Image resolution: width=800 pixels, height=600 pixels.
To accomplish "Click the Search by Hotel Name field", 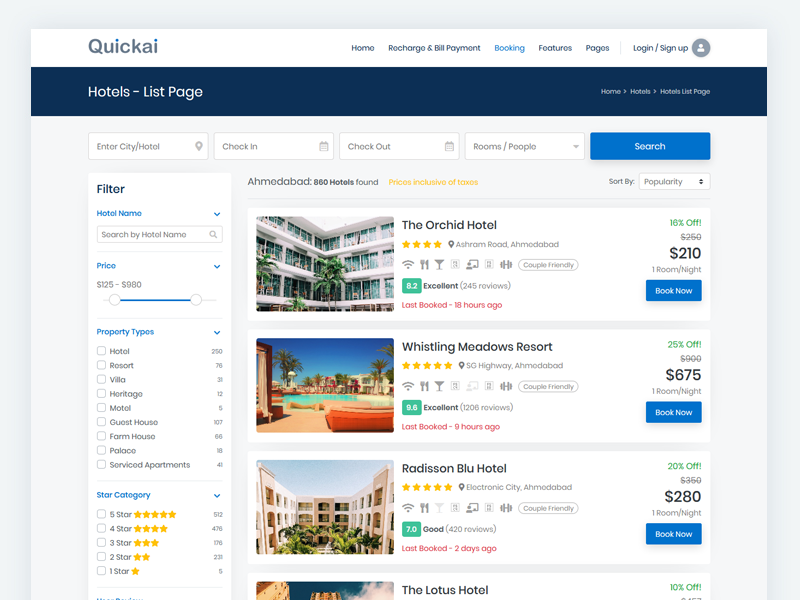I will (x=160, y=235).
